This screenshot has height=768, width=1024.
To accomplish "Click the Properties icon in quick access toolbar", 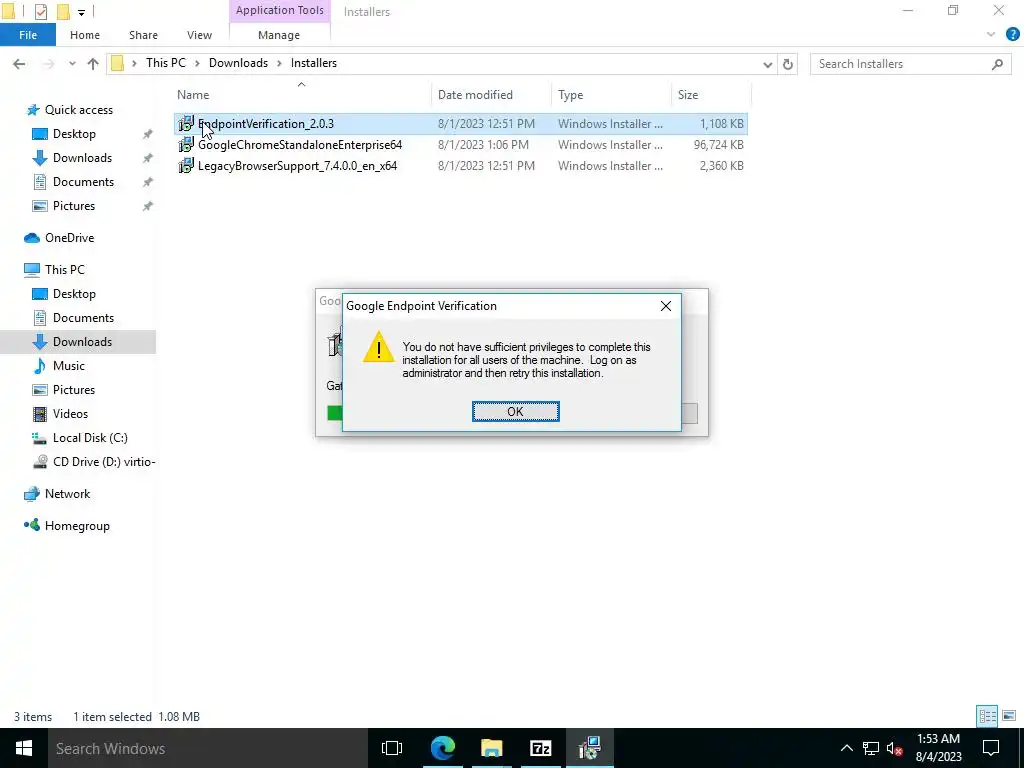I will coord(40,12).
